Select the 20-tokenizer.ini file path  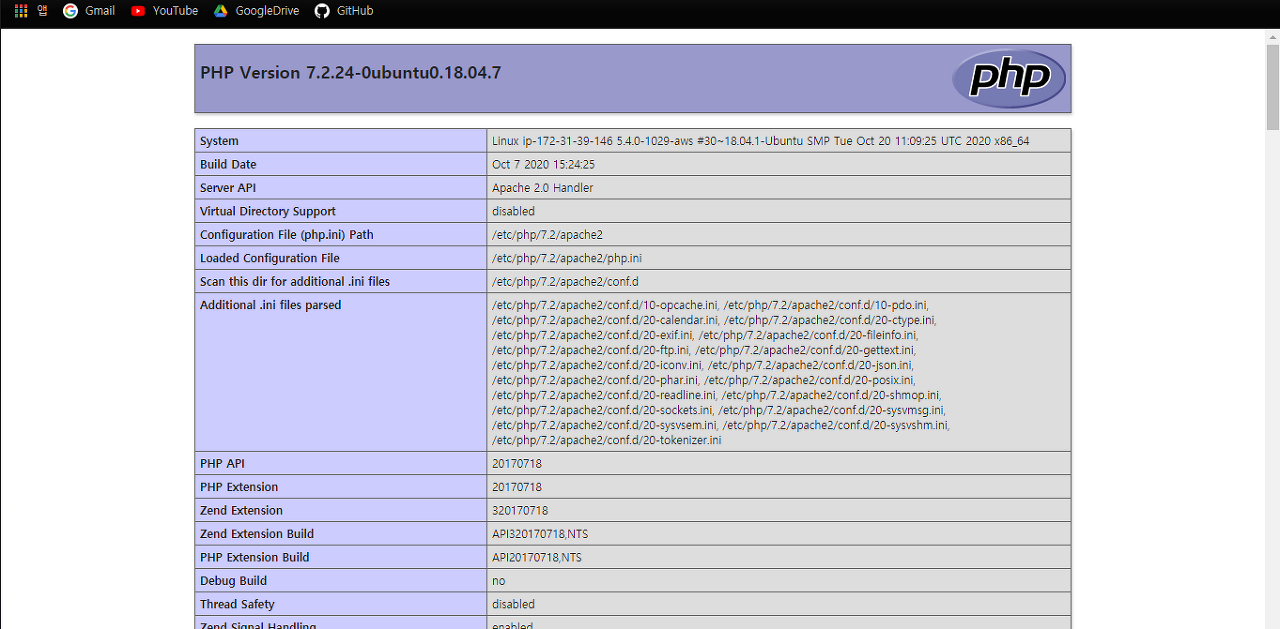click(x=606, y=440)
